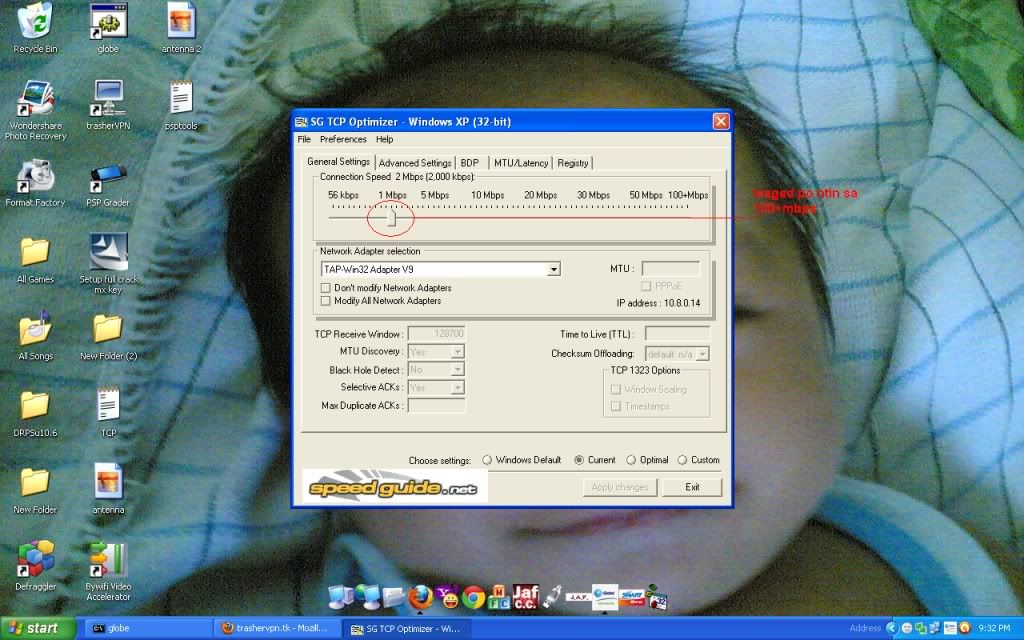Switch to trashervpn.tk Mozilla taskbar window
The width and height of the screenshot is (1024, 640).
(x=278, y=628)
